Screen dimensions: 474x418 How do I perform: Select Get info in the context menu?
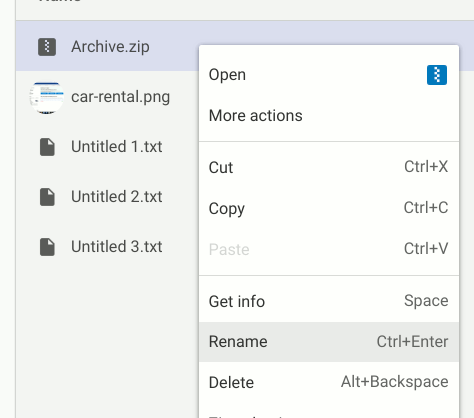point(329,301)
